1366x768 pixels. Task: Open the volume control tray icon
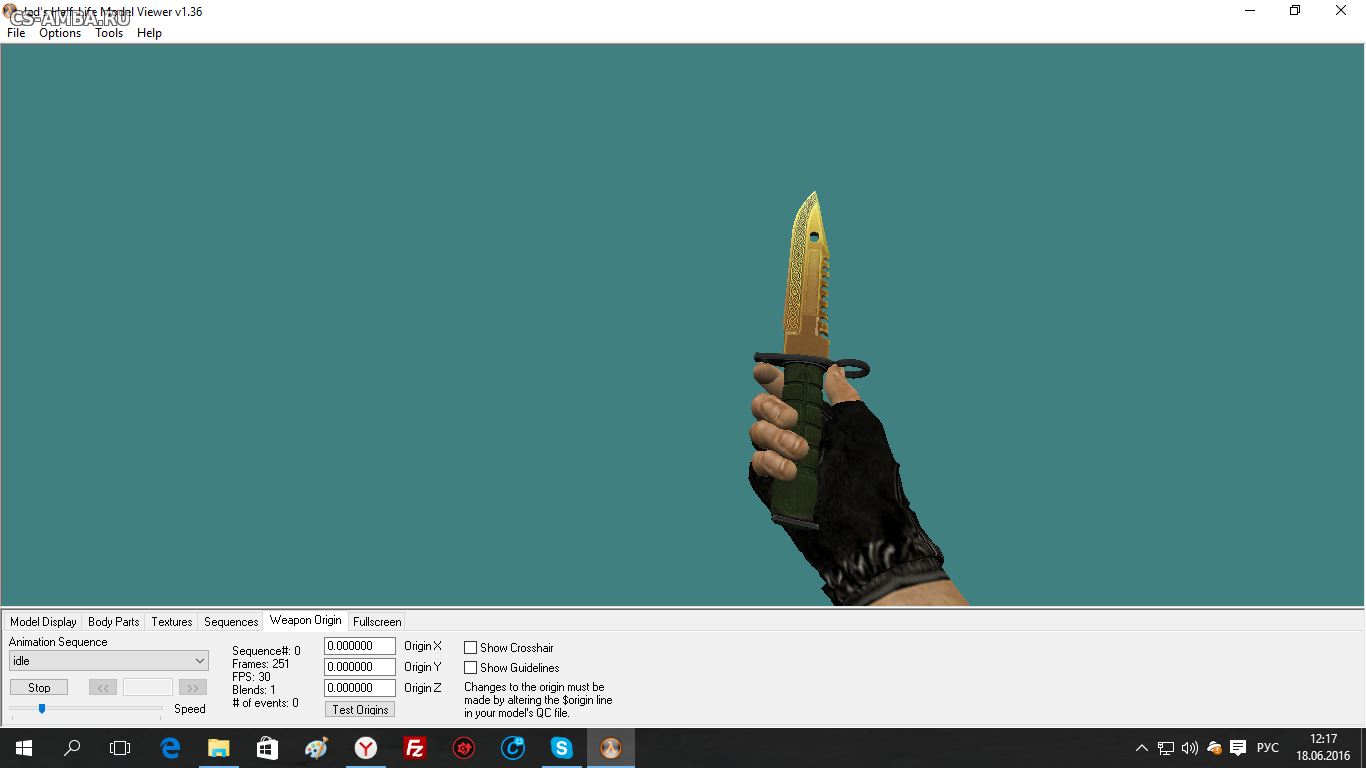tap(1190, 748)
